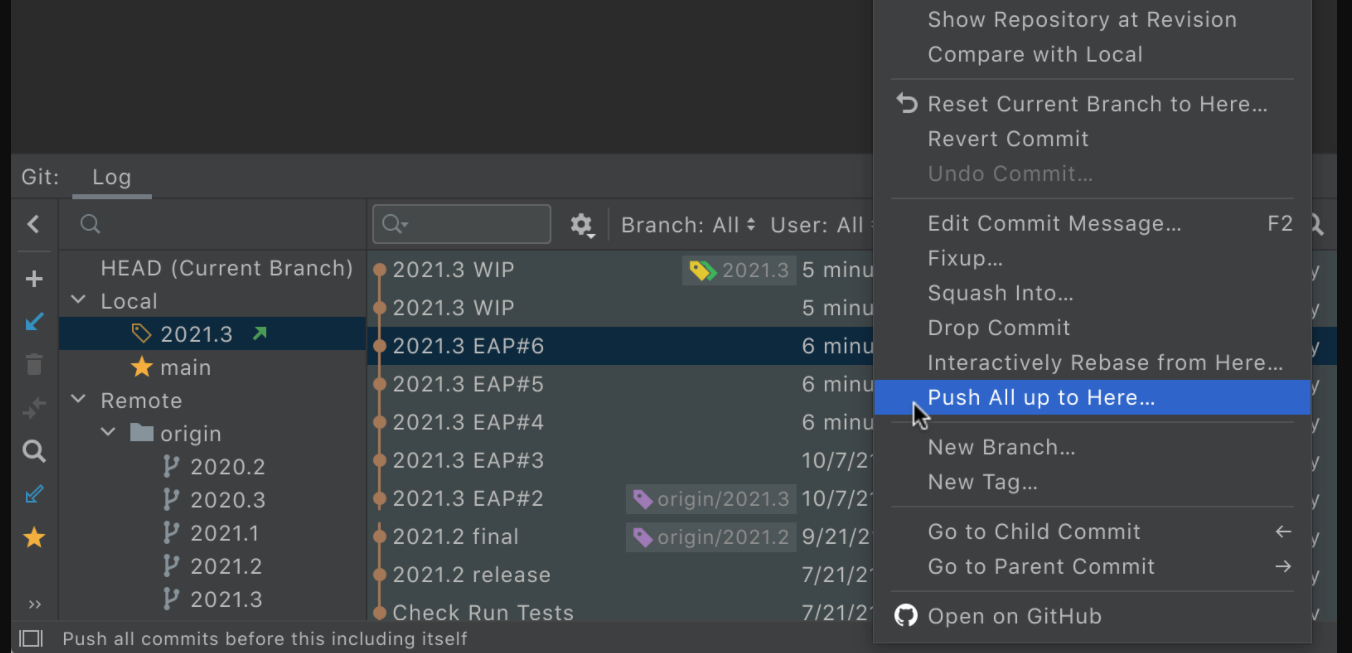Click the double-chevron more actions icon
The image size is (1352, 653).
point(34,604)
